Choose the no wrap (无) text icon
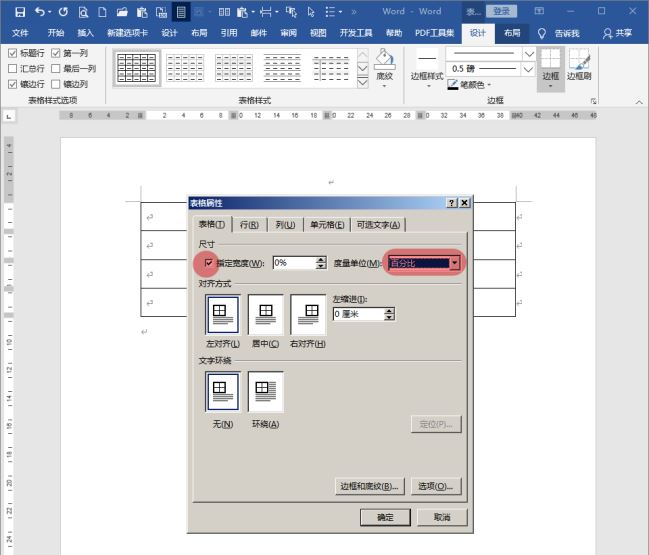The image size is (649, 555). pos(222,392)
